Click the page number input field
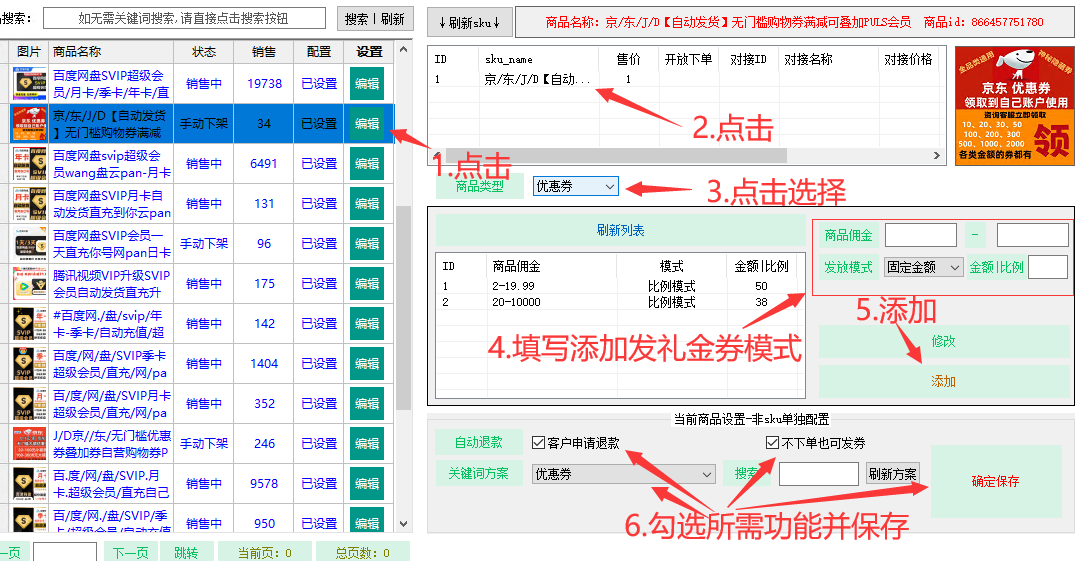The image size is (1078, 561). point(65,552)
